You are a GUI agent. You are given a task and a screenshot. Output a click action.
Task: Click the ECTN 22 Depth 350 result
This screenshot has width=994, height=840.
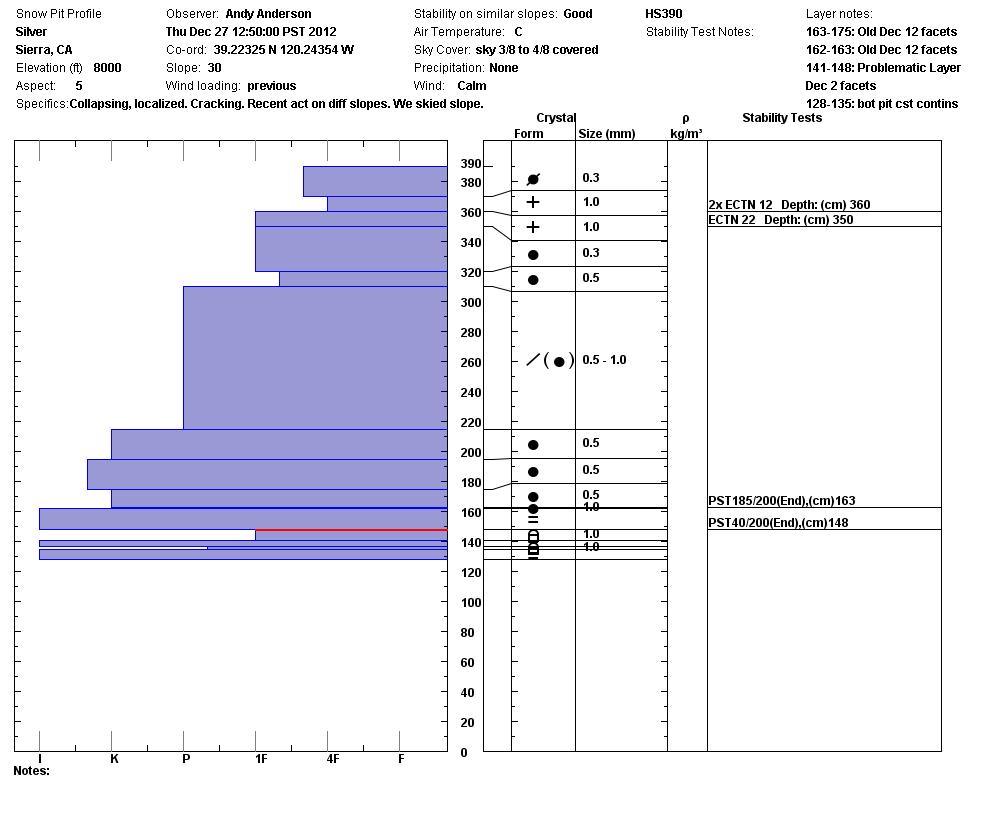(781, 220)
